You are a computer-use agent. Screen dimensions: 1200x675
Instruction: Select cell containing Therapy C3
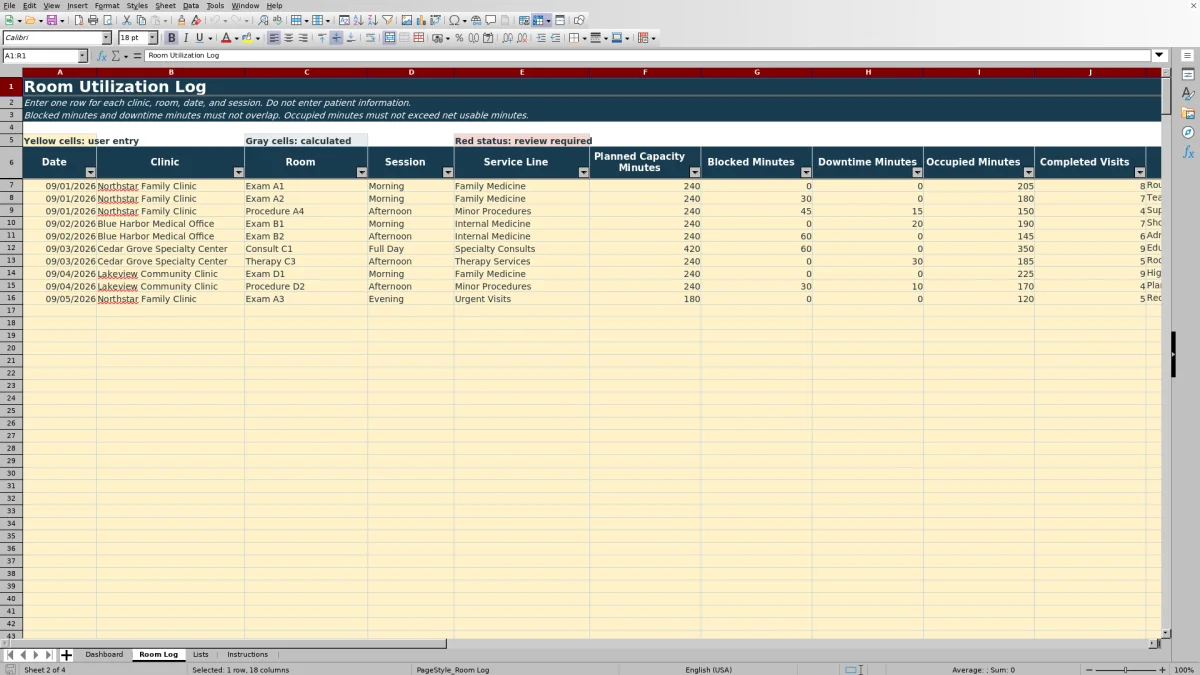306,261
